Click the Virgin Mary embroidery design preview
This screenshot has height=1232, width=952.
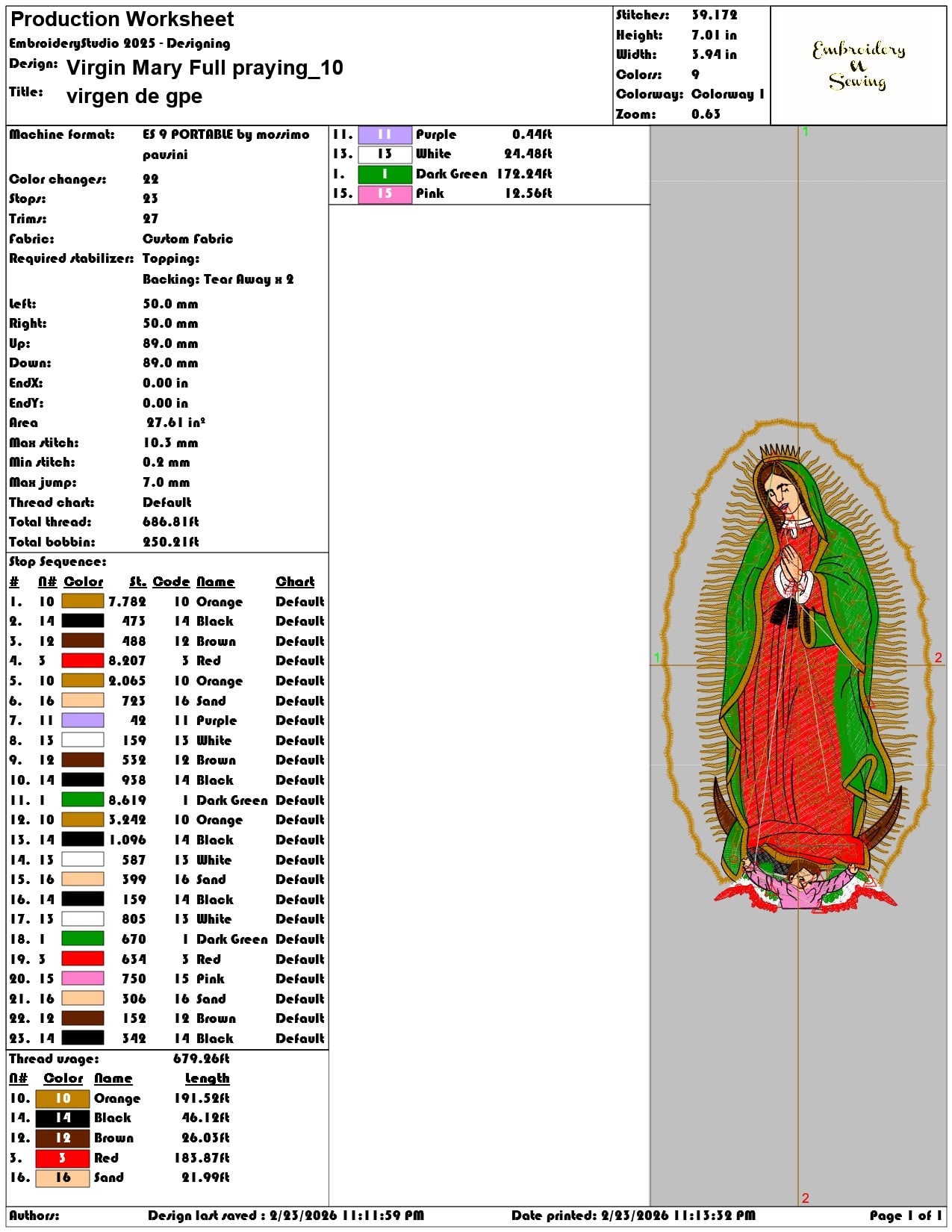coord(798,667)
